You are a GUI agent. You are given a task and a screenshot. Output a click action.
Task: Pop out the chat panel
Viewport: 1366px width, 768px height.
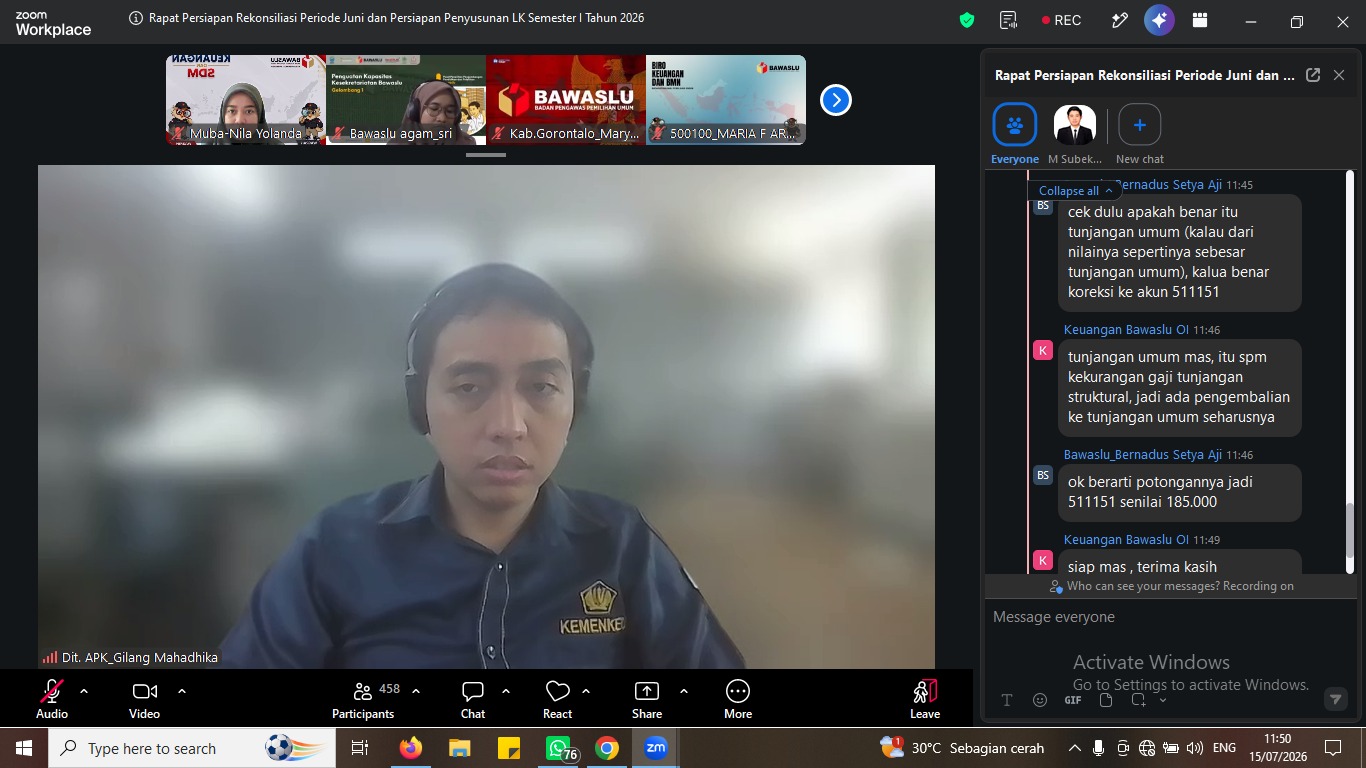click(1313, 75)
